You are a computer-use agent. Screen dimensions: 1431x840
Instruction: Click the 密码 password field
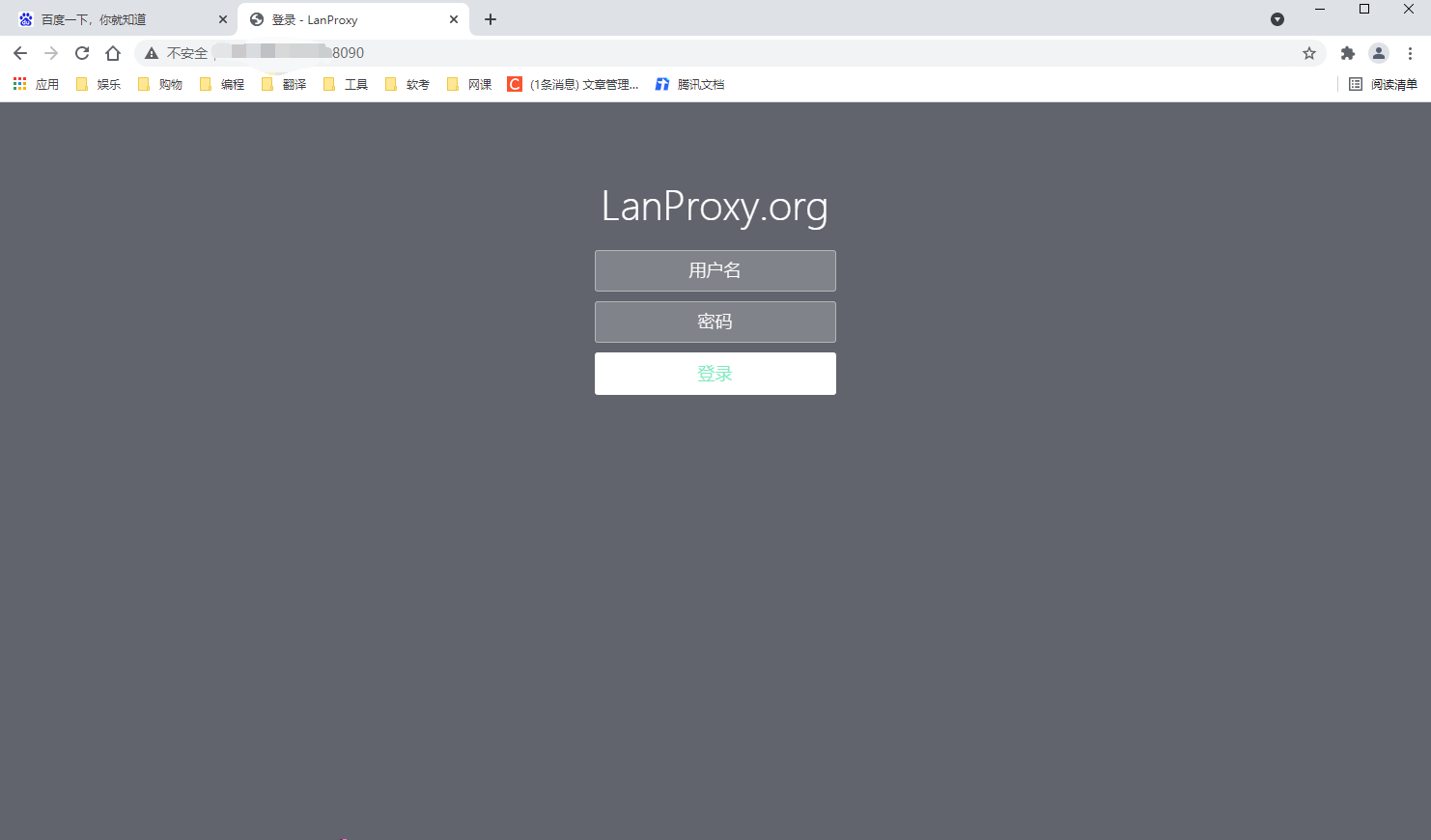tap(715, 322)
